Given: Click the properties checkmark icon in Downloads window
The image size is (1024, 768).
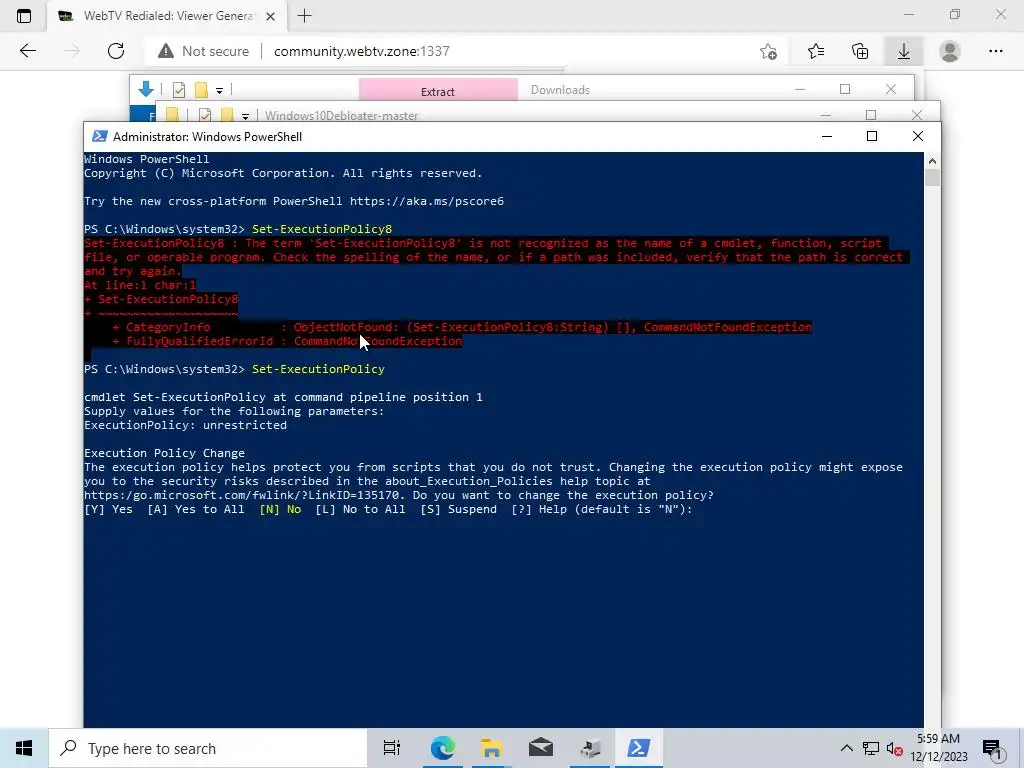Looking at the screenshot, I should tap(178, 90).
